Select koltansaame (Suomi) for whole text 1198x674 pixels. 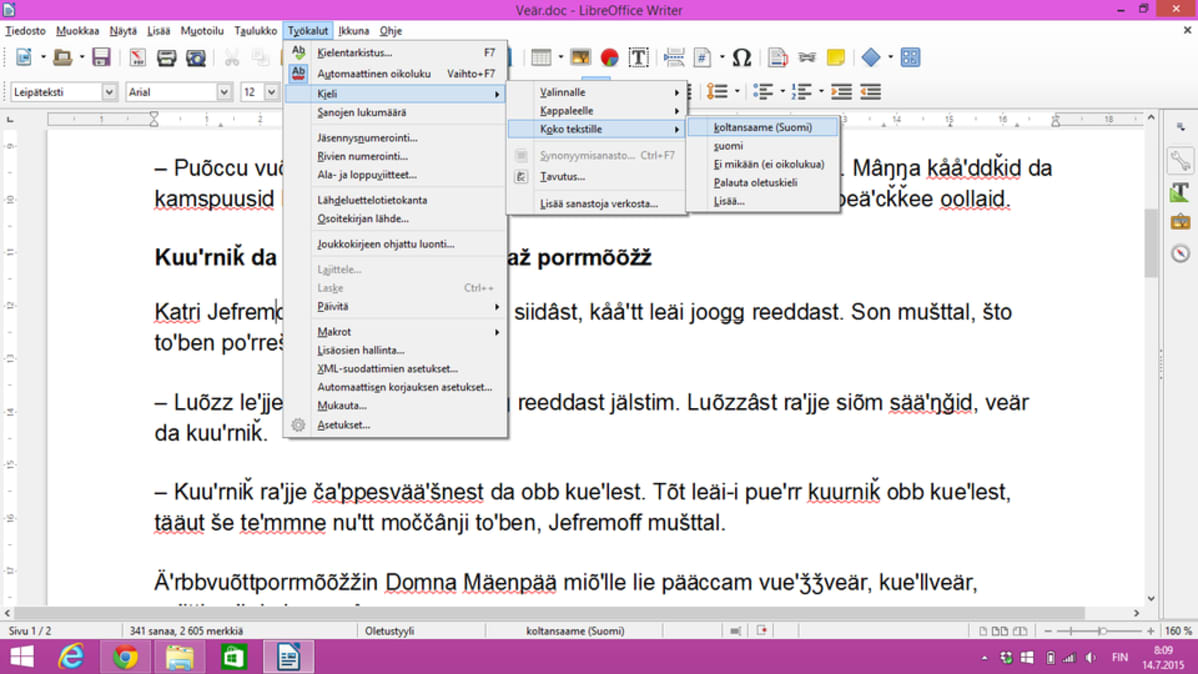tap(763, 128)
